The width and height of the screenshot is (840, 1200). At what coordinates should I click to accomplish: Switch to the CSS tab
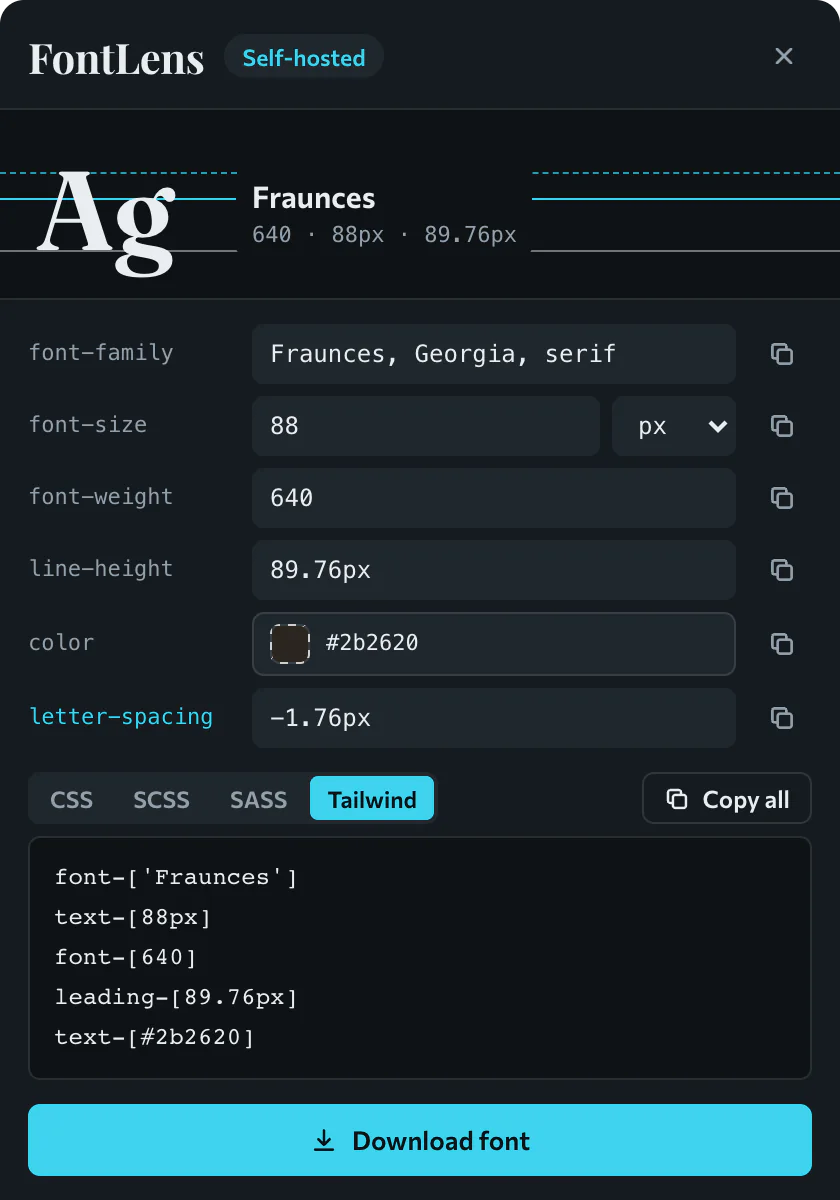[72, 799]
